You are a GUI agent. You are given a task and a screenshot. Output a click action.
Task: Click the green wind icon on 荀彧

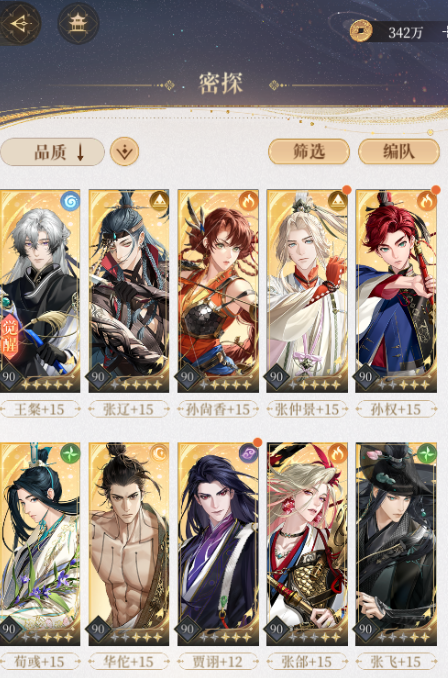click(70, 454)
